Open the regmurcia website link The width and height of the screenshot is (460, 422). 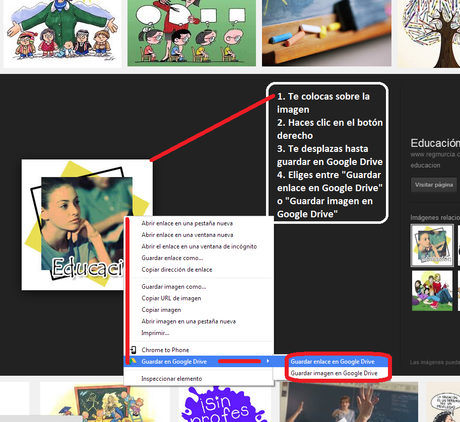(x=435, y=155)
